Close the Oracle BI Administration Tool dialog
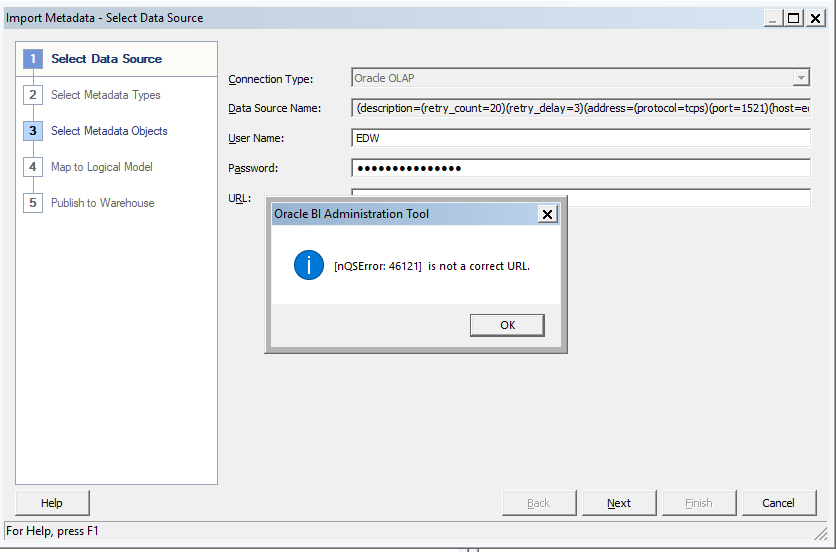This screenshot has height=552, width=836. pyautogui.click(x=547, y=214)
